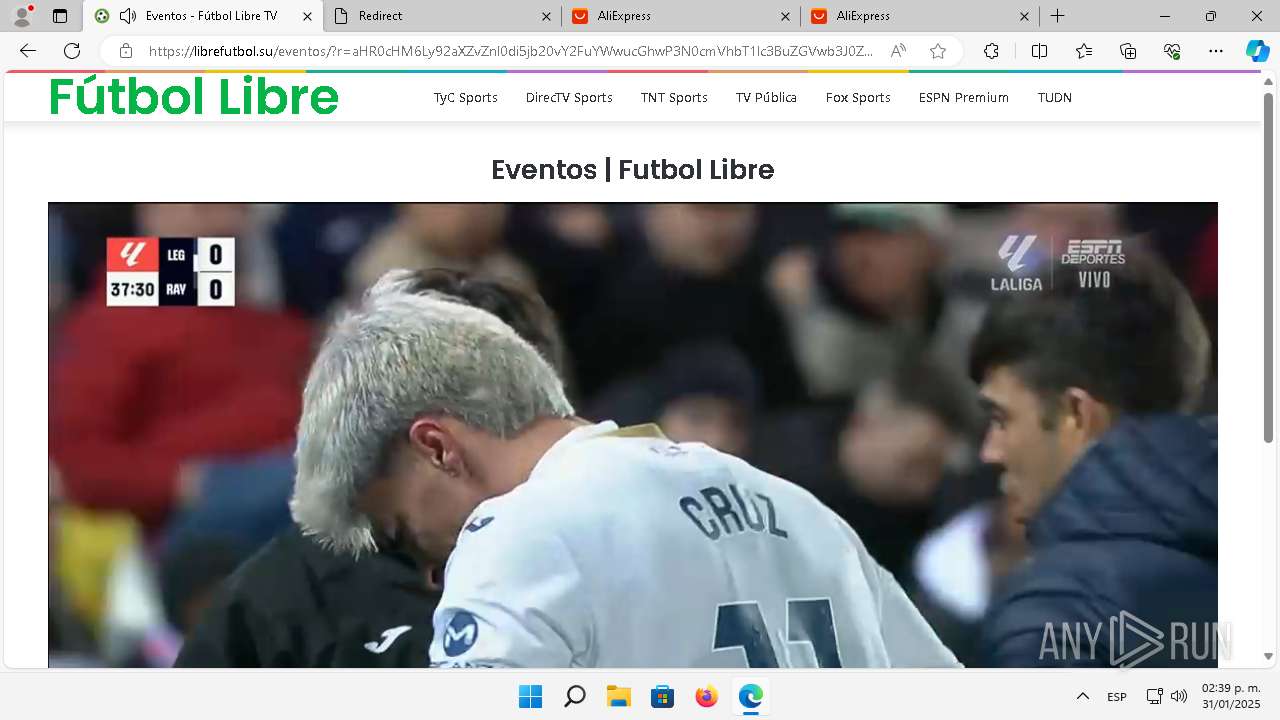Open Microsoft Store from taskbar
The height and width of the screenshot is (720, 1280).
pyautogui.click(x=662, y=696)
